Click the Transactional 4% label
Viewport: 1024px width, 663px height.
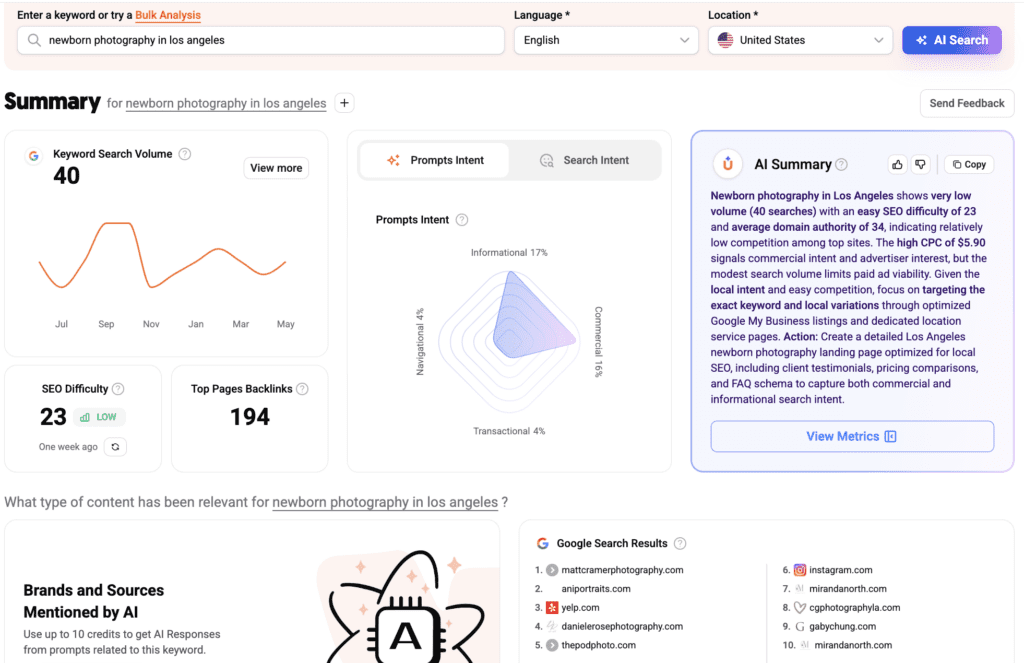point(509,431)
